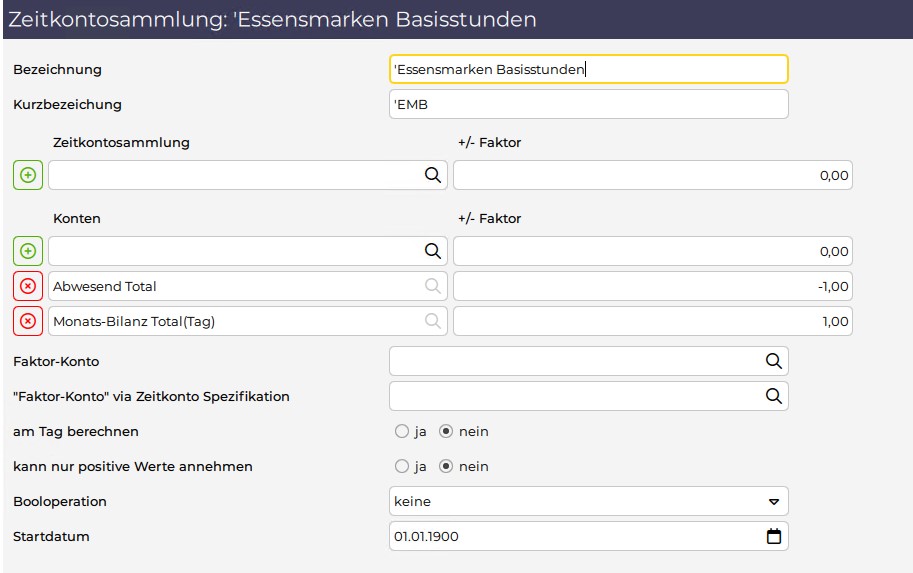Viewport: 913px width, 573px height.
Task: Focus the Kurzbezeichung field containing EMB
Action: tap(589, 104)
